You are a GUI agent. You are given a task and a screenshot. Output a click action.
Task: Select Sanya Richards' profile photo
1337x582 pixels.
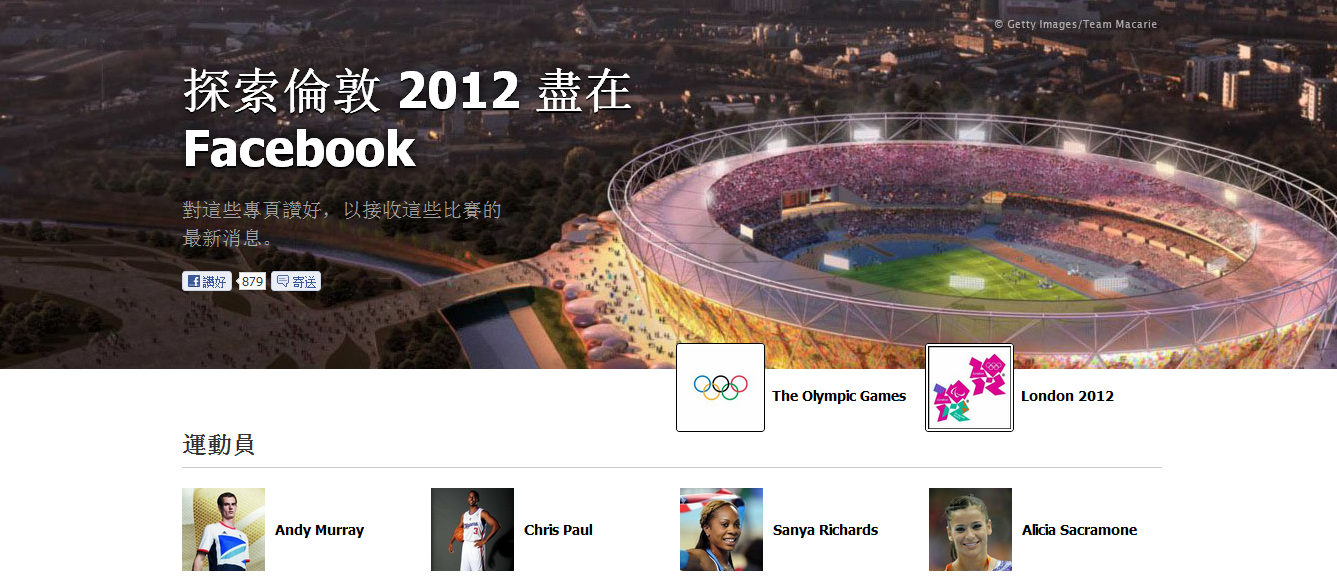pyautogui.click(x=721, y=530)
